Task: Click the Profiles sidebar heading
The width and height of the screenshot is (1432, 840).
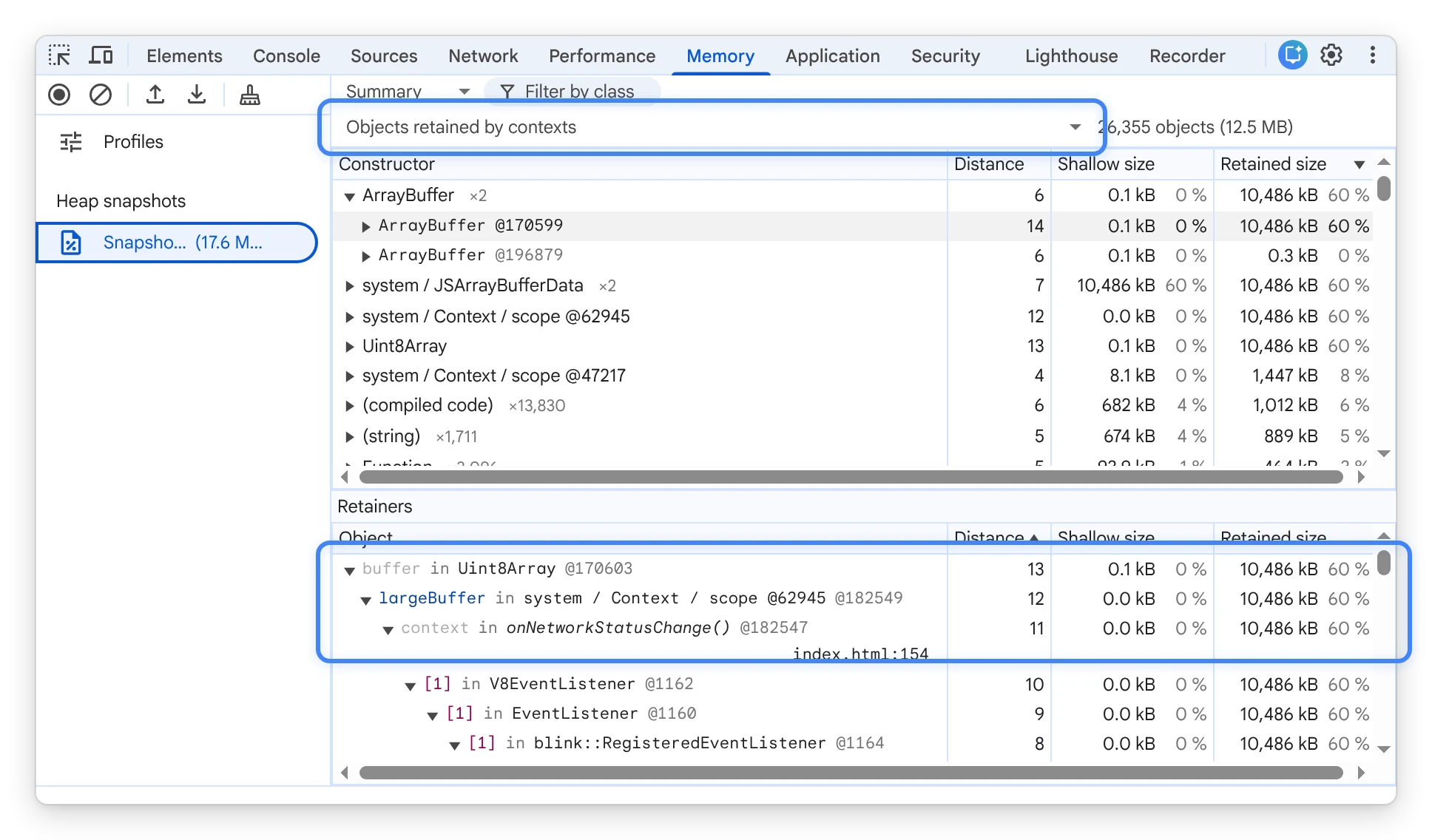Action: (133, 142)
